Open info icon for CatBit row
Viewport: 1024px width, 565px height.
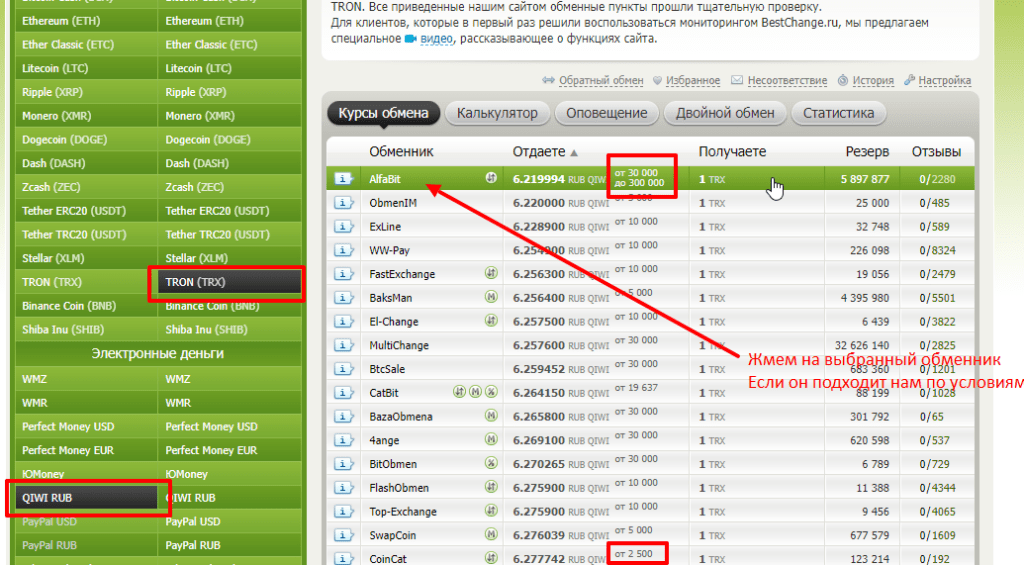point(344,393)
